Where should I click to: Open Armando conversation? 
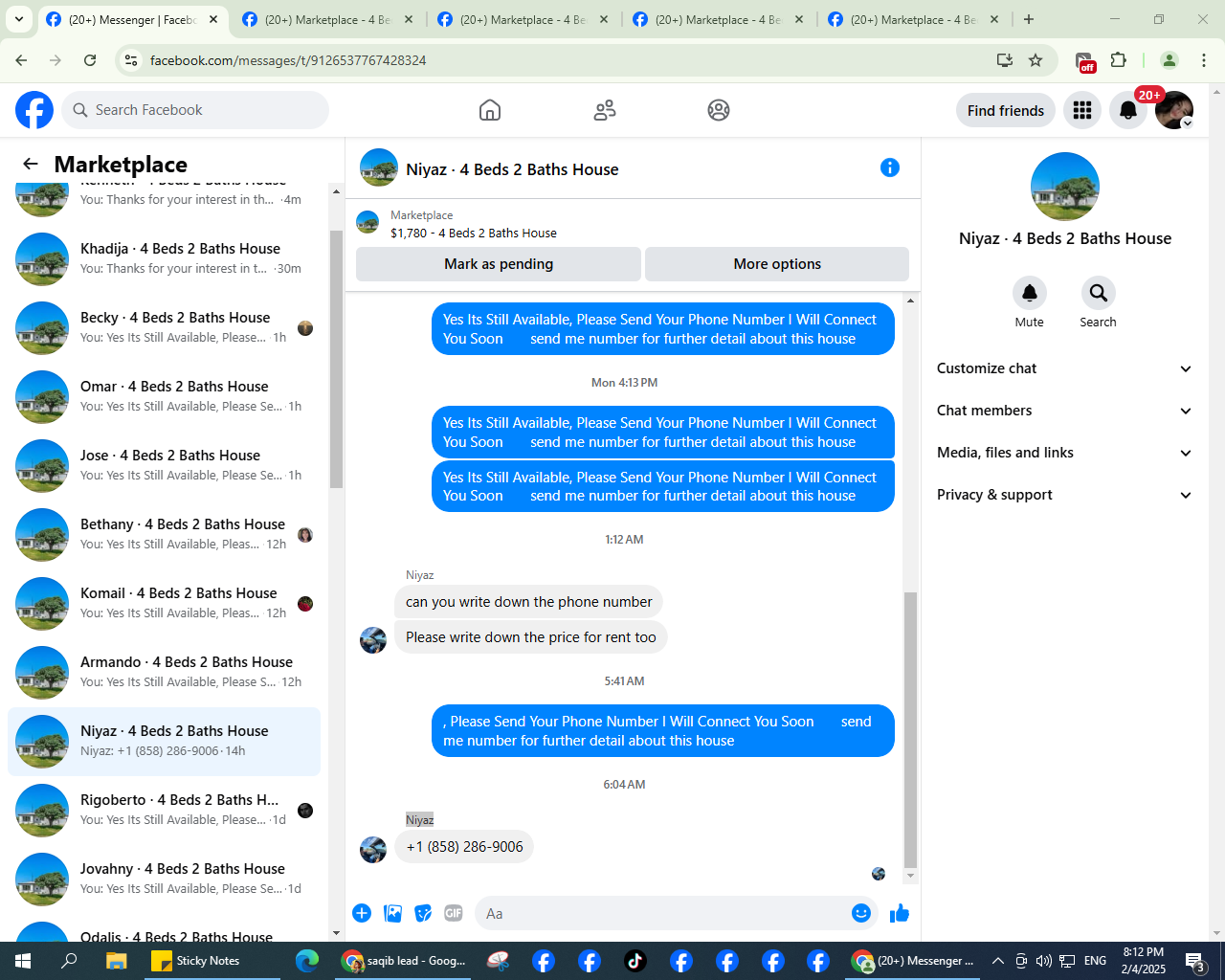pyautogui.click(x=164, y=673)
